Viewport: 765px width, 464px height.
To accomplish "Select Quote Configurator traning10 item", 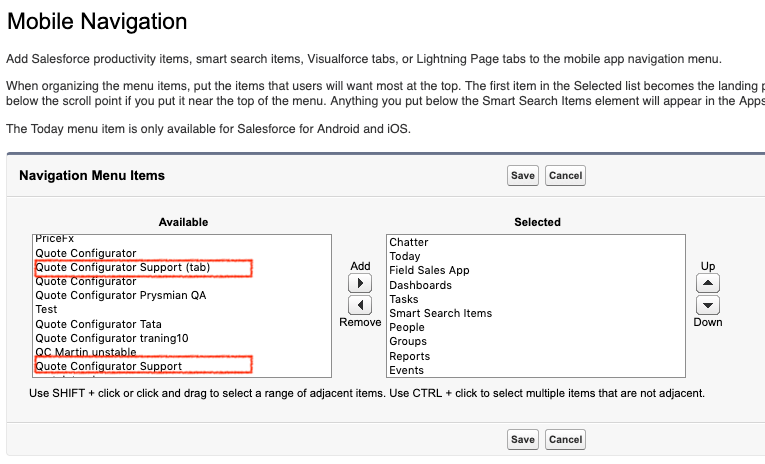I will [x=182, y=338].
